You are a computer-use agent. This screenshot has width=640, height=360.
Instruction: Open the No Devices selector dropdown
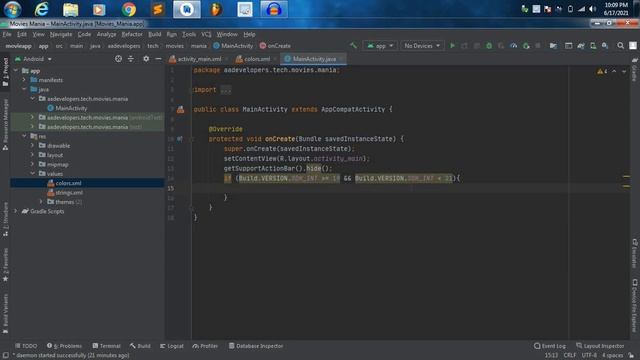(422, 46)
